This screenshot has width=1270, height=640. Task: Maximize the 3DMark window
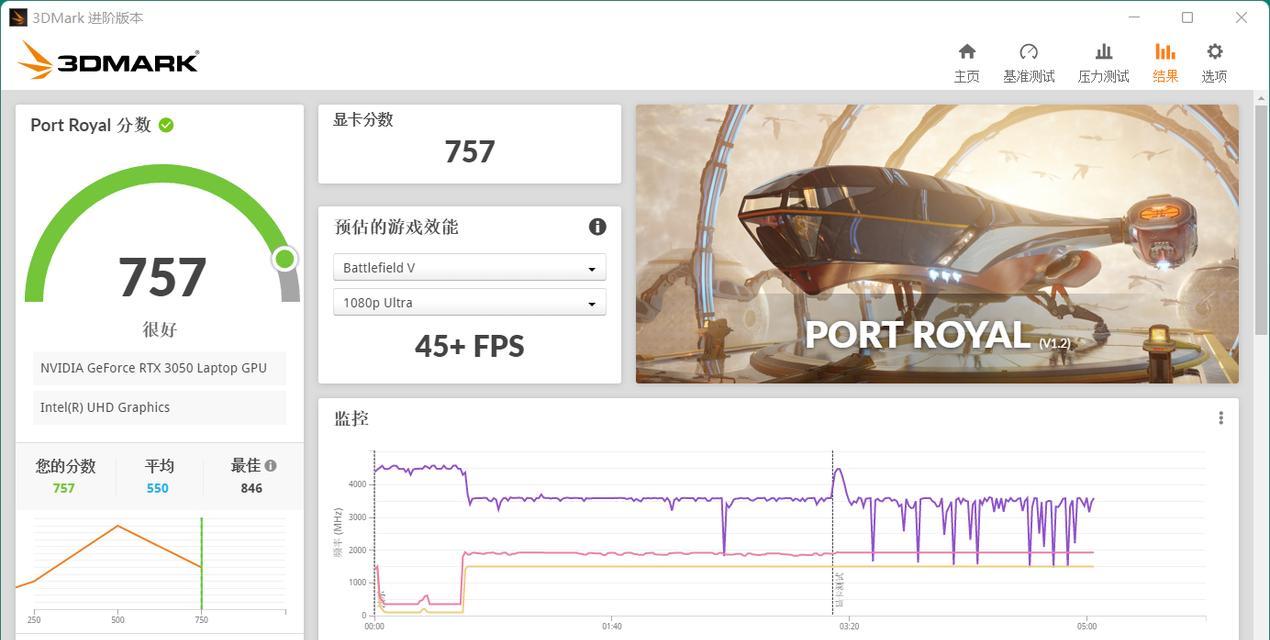[1187, 17]
